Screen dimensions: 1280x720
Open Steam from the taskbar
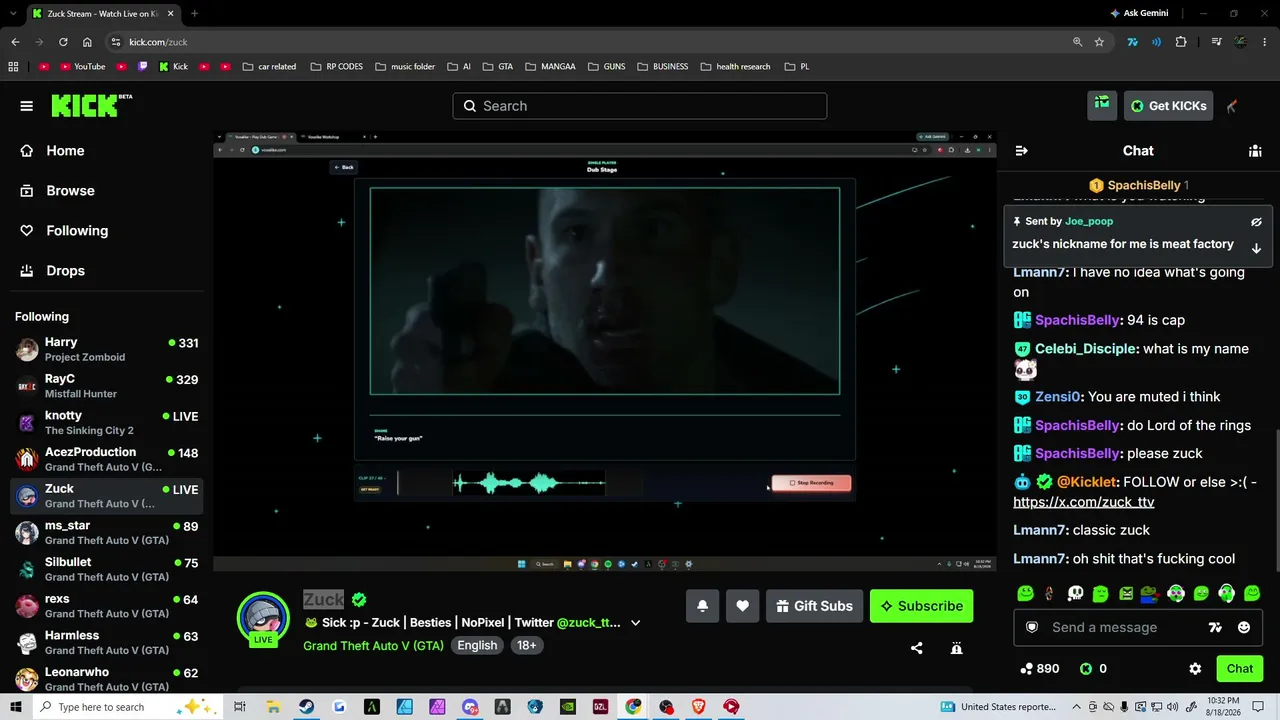(306, 707)
